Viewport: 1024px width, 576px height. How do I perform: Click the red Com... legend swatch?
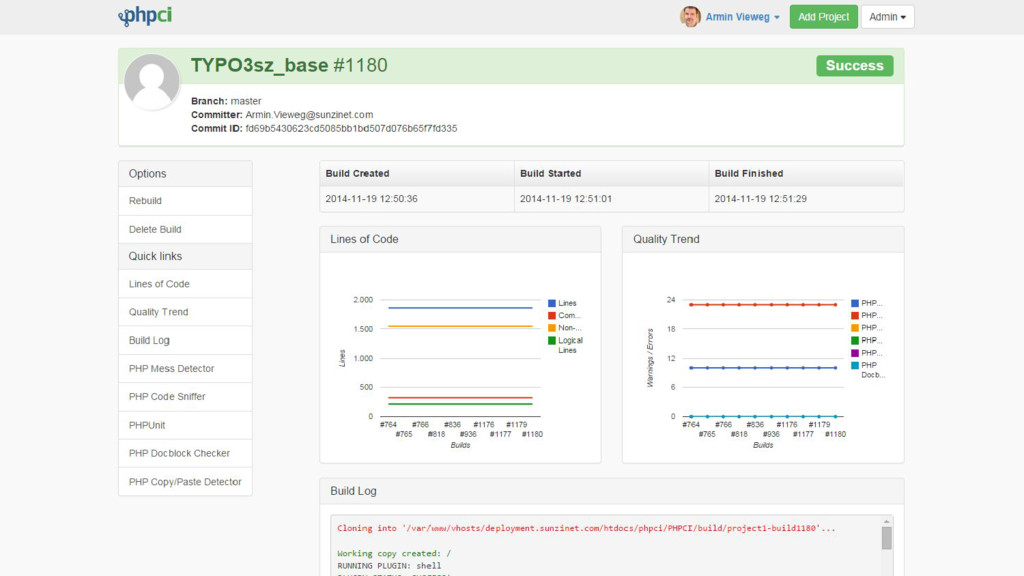point(552,315)
